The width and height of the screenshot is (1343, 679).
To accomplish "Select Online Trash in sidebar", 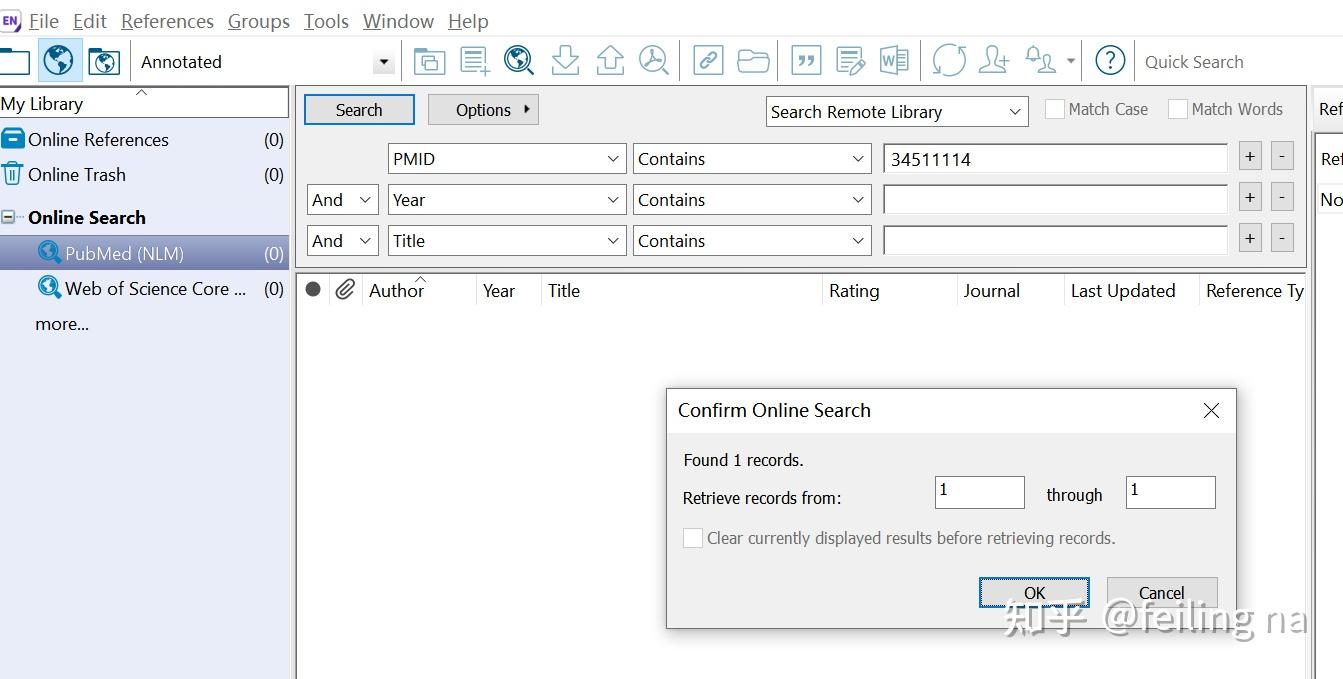I will tap(144, 175).
